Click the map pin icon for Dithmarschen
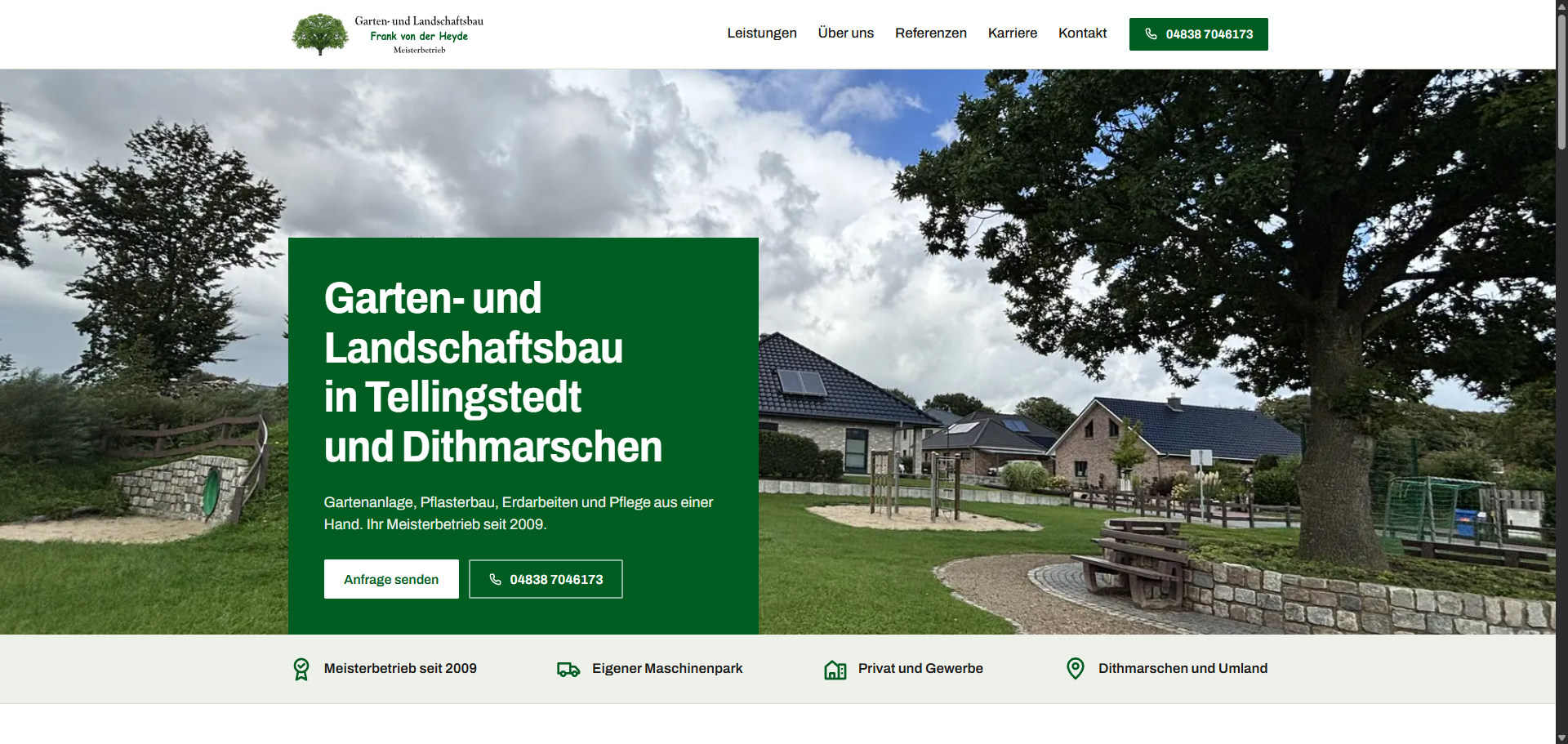The width and height of the screenshot is (1568, 744). click(1076, 669)
